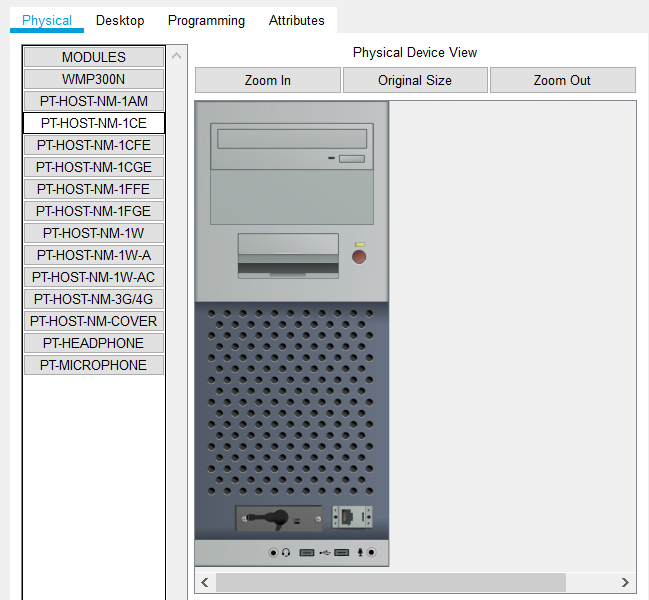Screen dimensions: 649x600
Task: Click the microphone symbol icon
Action: pyautogui.click(x=360, y=552)
